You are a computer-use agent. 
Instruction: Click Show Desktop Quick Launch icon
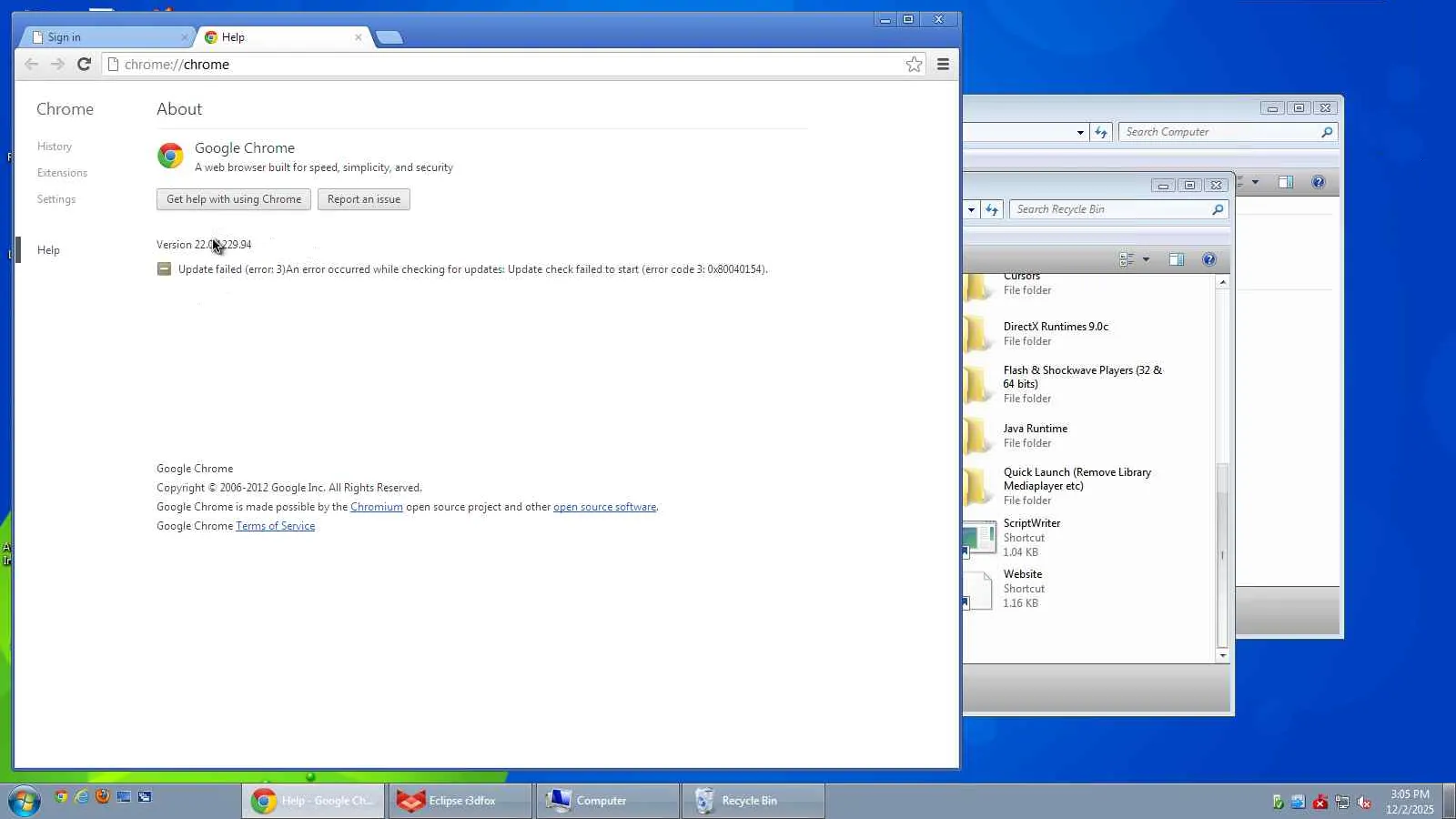click(124, 797)
